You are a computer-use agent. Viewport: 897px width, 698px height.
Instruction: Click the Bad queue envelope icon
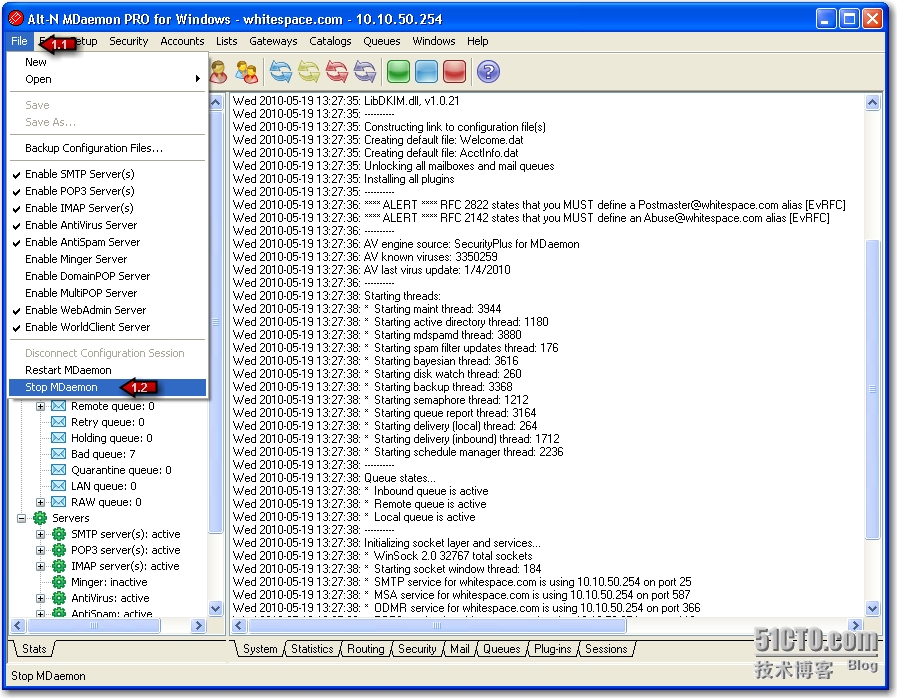pyautogui.click(x=58, y=454)
